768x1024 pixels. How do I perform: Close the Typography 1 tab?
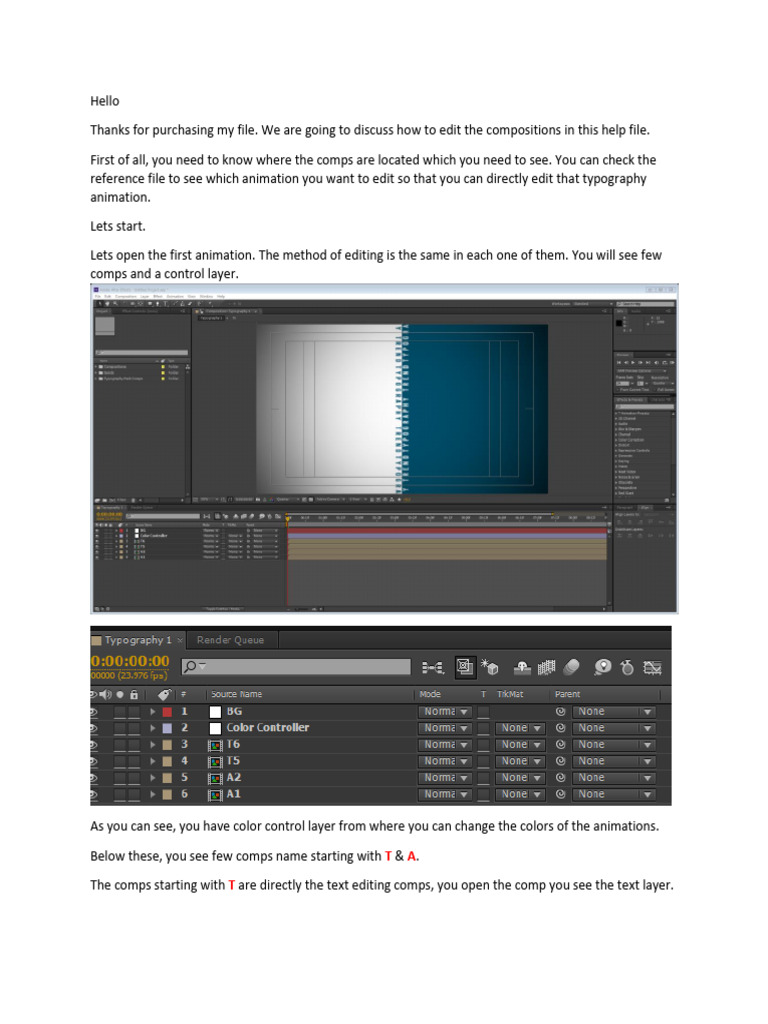pyautogui.click(x=180, y=641)
